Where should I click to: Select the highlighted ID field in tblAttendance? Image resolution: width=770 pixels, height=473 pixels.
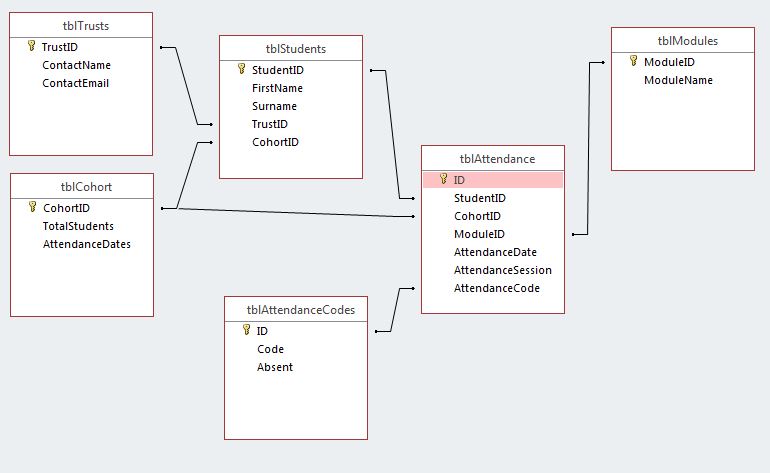tap(493, 180)
